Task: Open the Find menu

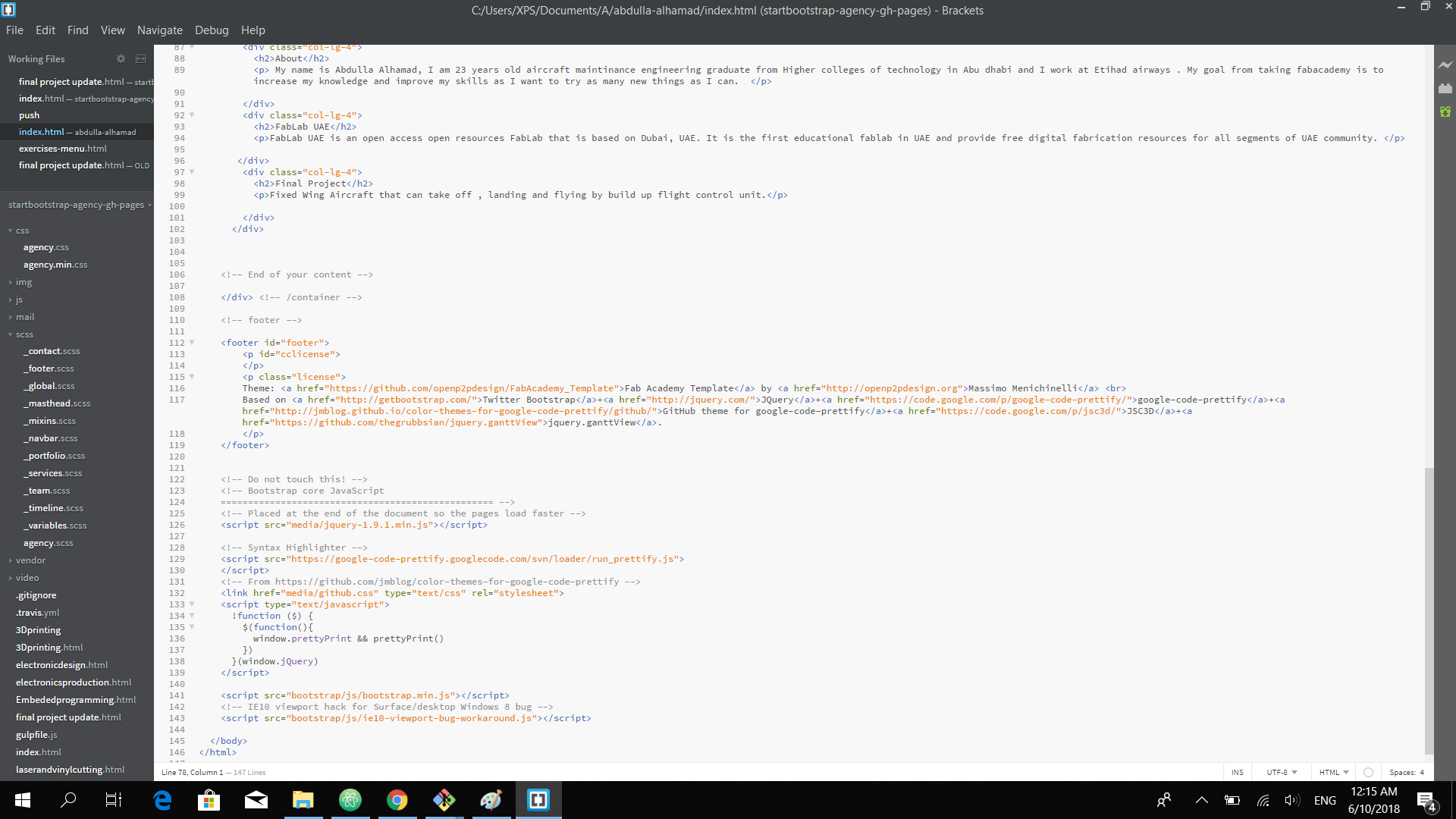Action: pyautogui.click(x=78, y=30)
